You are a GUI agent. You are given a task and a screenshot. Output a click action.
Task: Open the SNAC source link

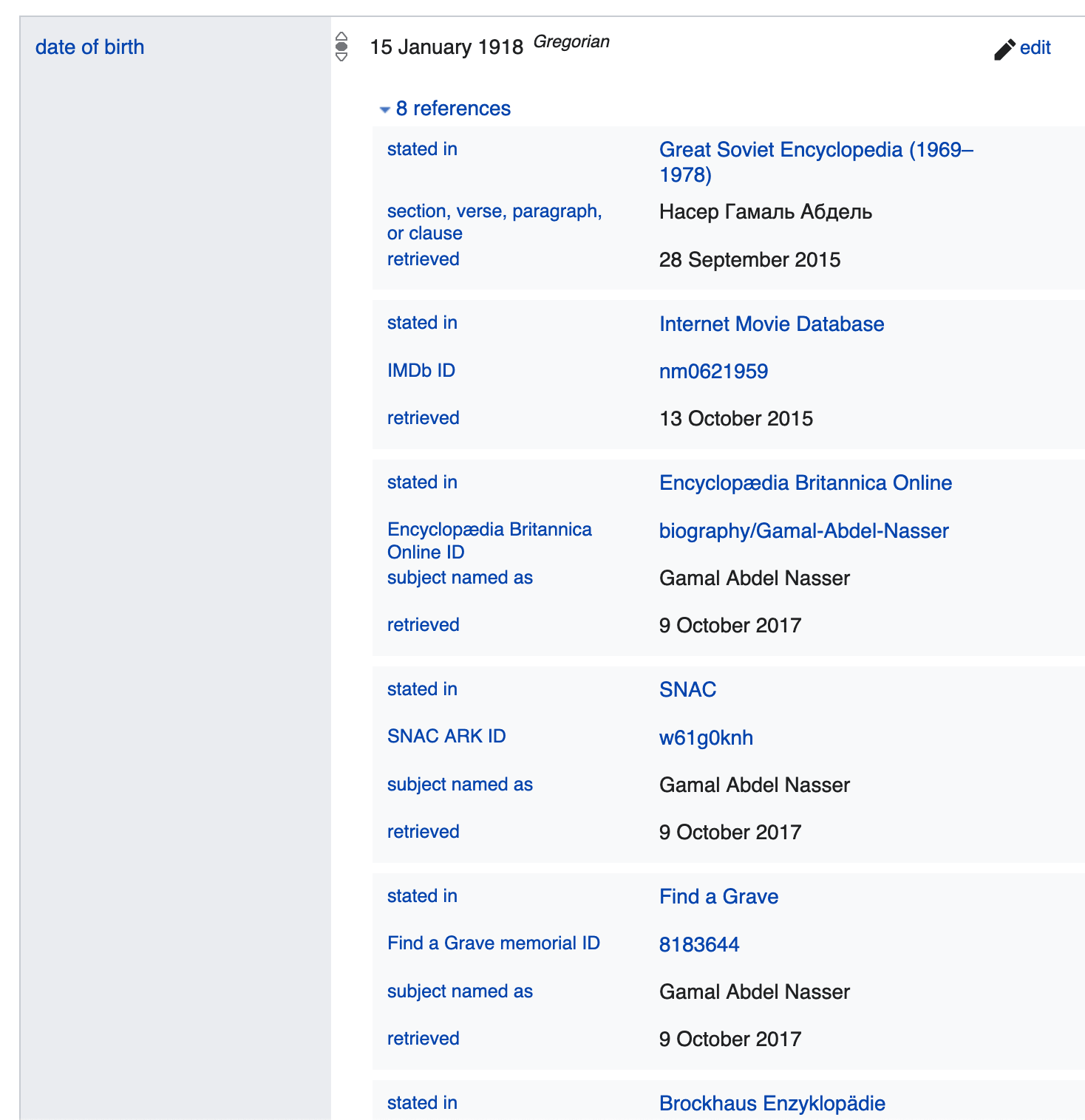[687, 689]
